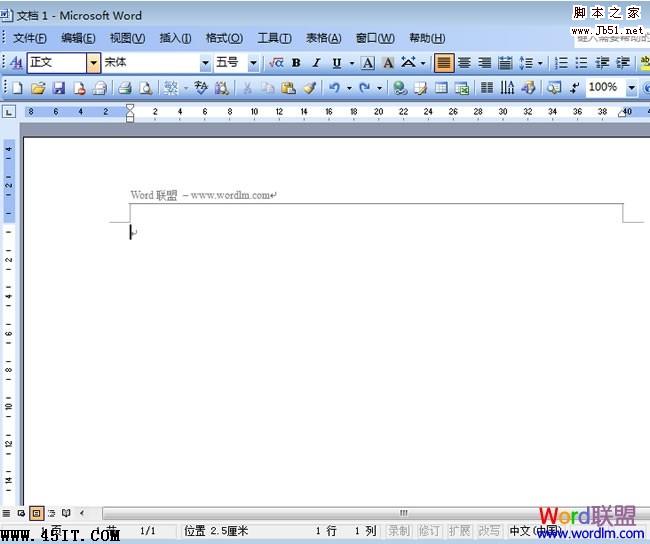This screenshot has width=650, height=544.
Task: Create a new blank document
Action: pos(17,87)
